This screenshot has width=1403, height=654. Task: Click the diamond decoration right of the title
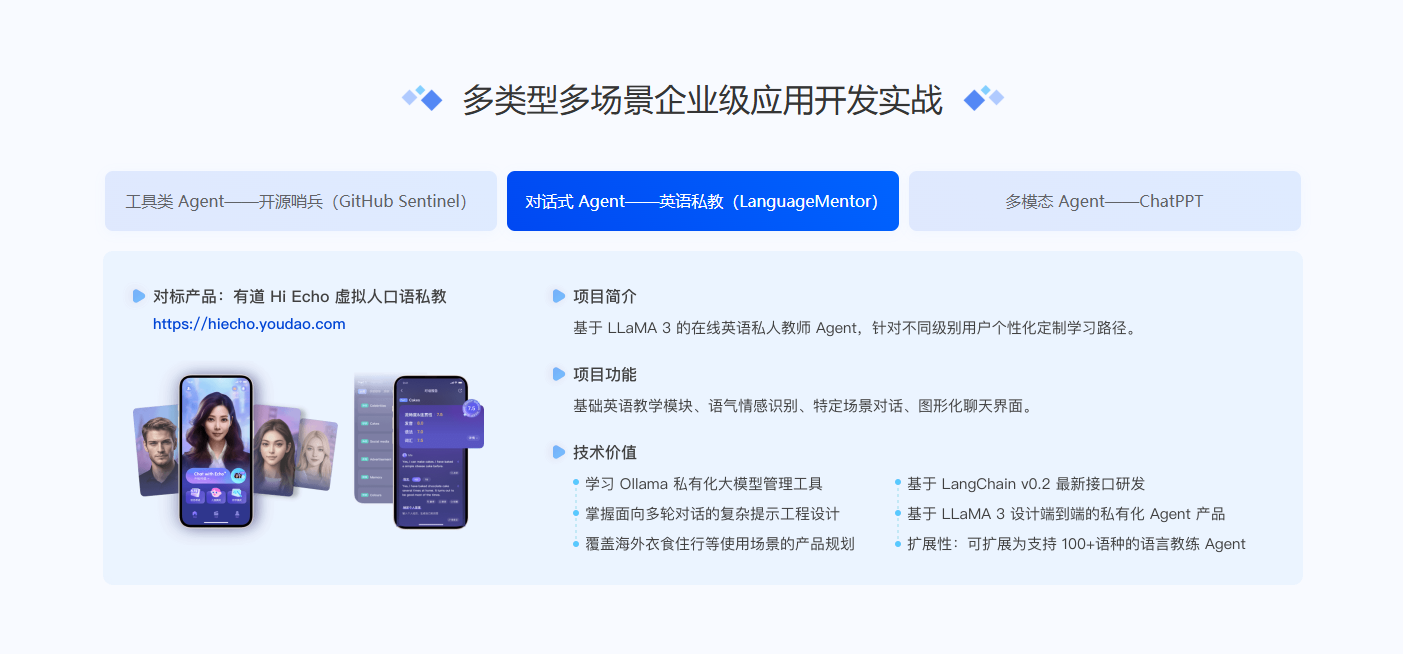point(984,98)
